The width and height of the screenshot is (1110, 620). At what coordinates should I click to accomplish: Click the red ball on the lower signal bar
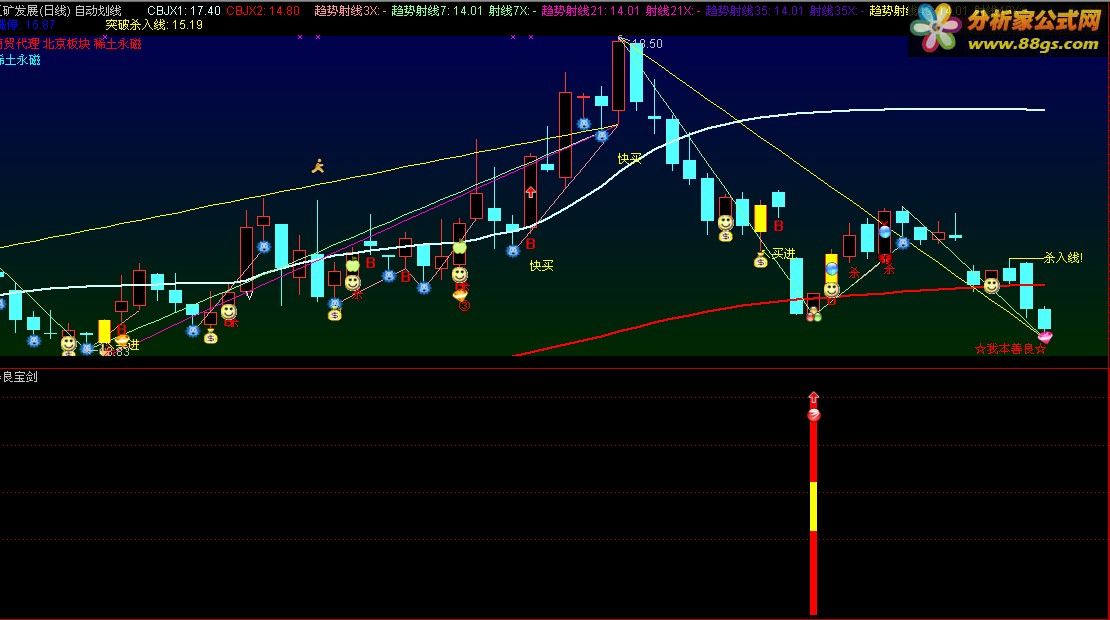813,415
